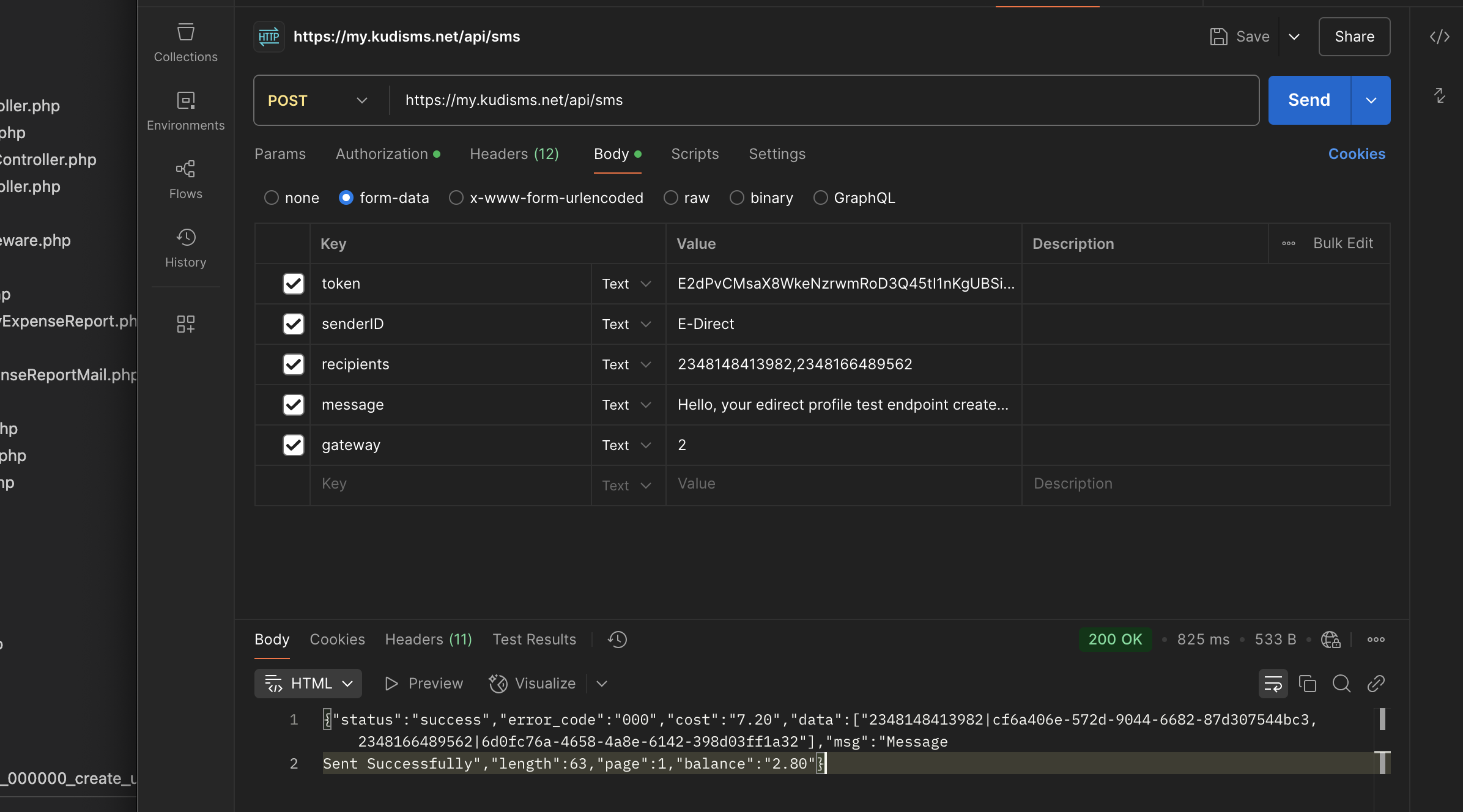
Task: Expand the dropdown chevron next to Visualize
Action: [602, 684]
